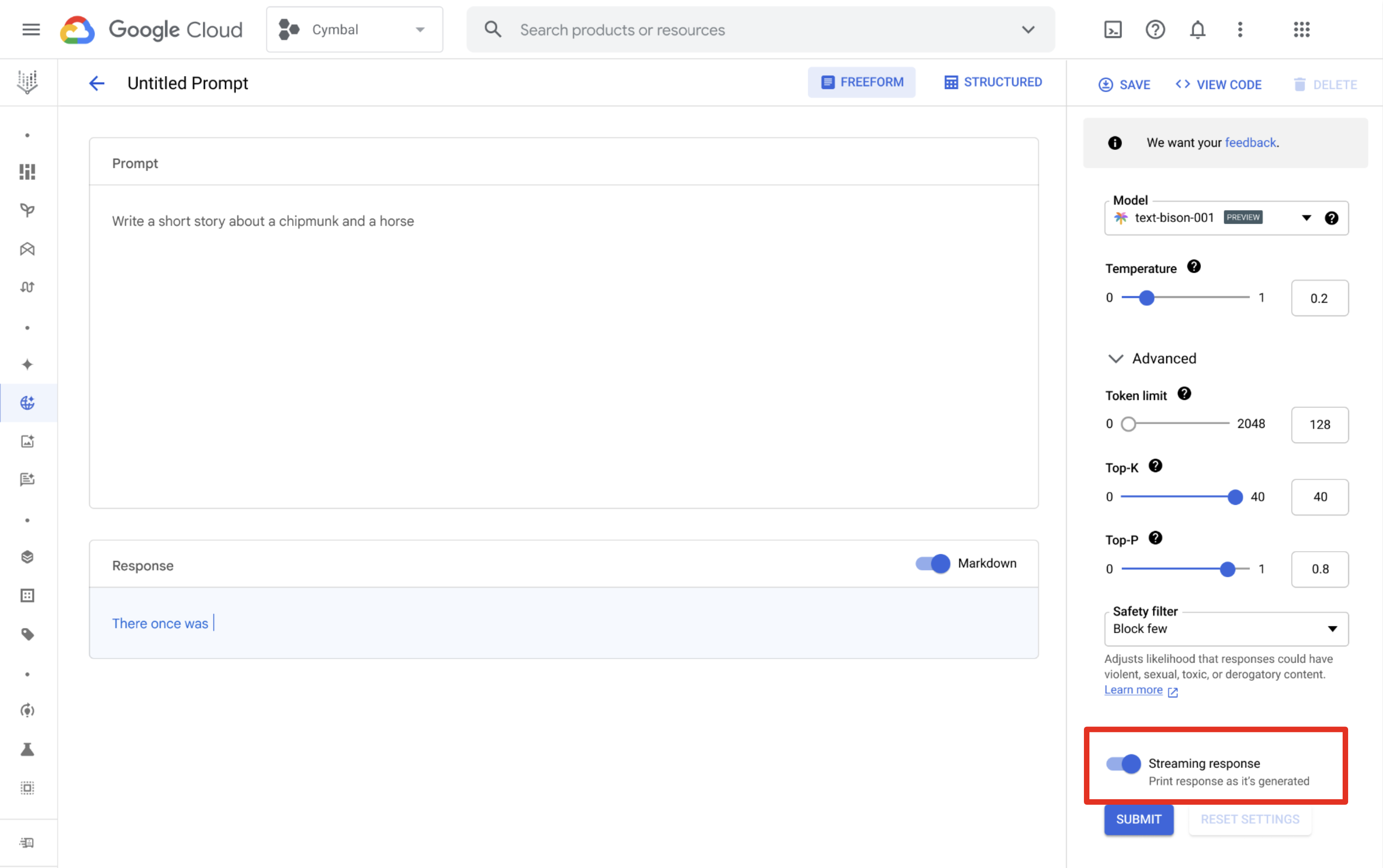Click the Model Registry sidebar icon

27,557
